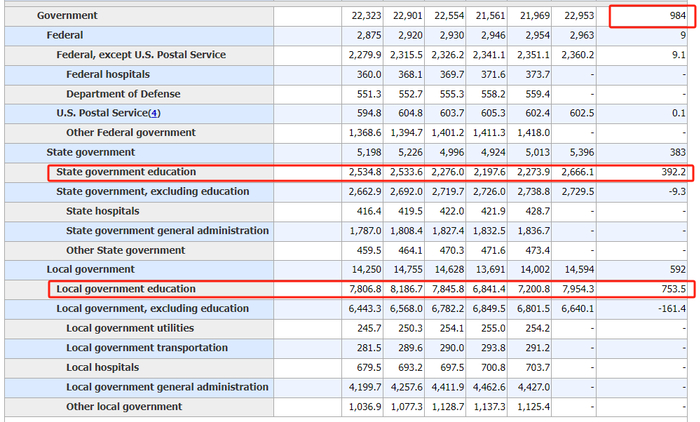This screenshot has width=700, height=422.
Task: Click the Federal hospitals row label
Action: [x=110, y=74]
